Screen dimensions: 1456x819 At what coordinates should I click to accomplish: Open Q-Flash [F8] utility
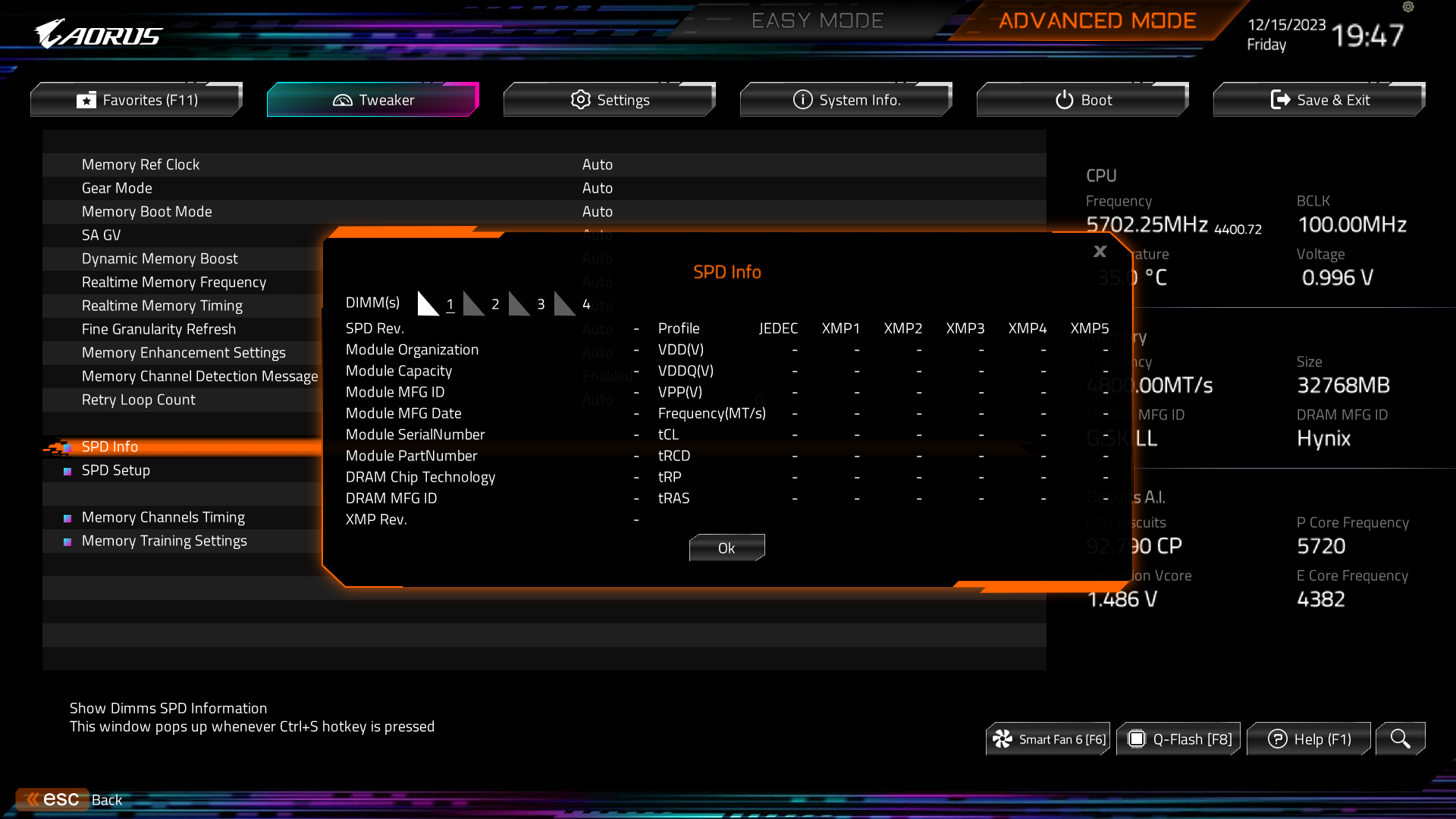click(1178, 739)
